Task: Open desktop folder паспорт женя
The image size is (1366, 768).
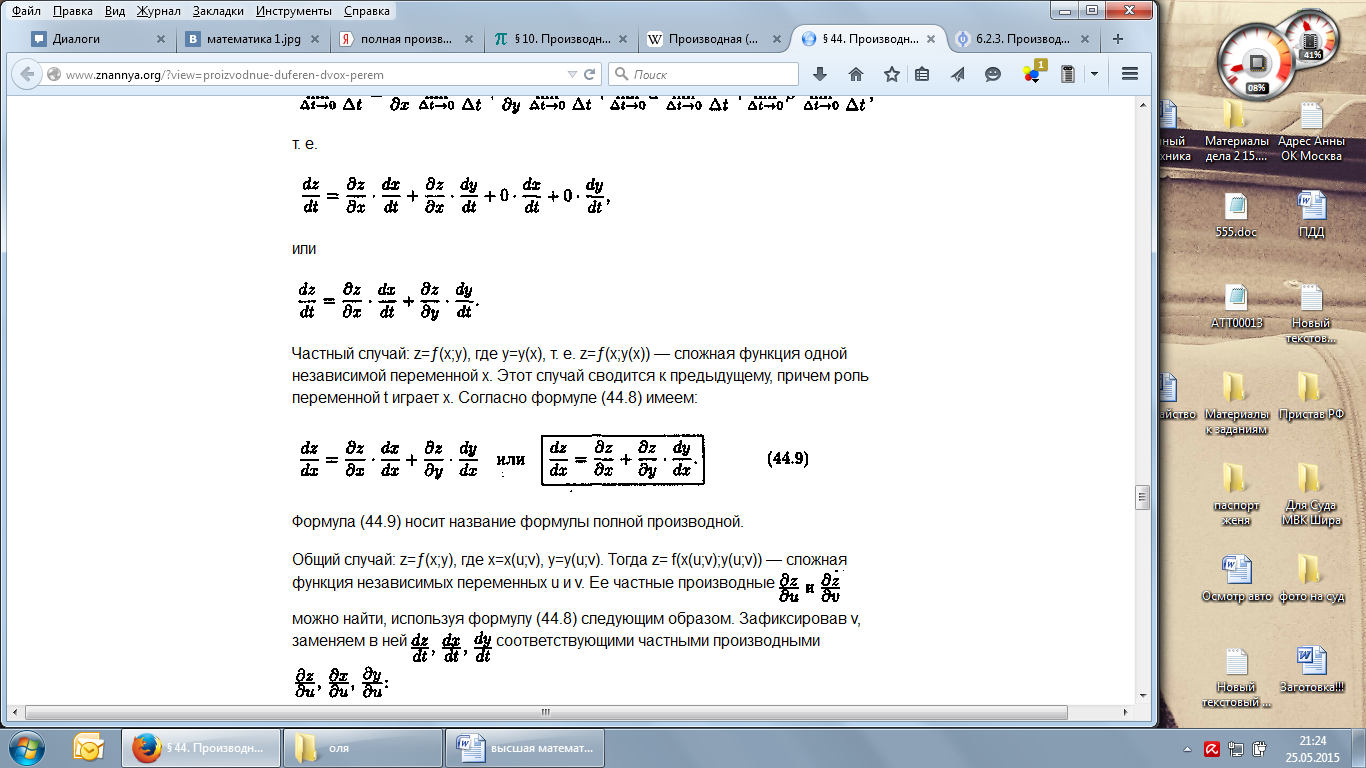Action: (x=1236, y=495)
